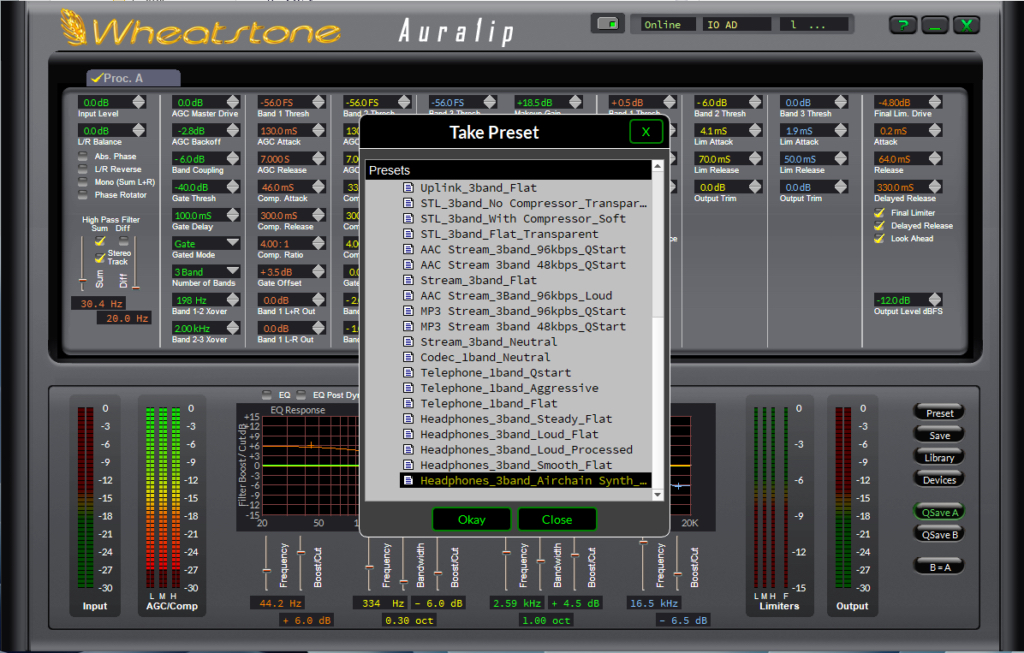Toggle the L/R Reverse switch
The image size is (1024, 653).
click(83, 169)
